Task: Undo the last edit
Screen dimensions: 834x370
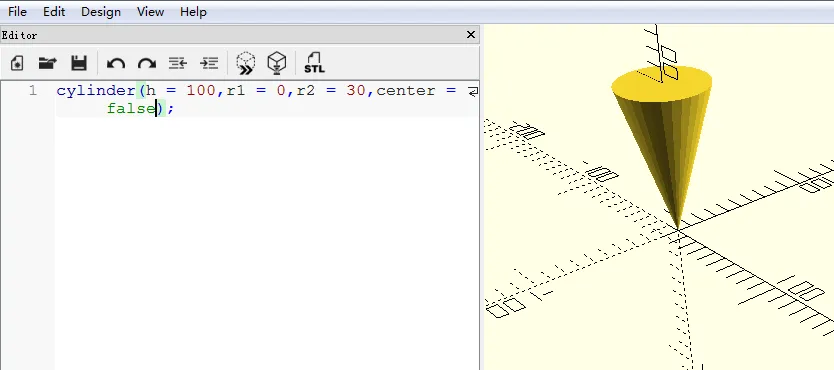Action: [115, 64]
